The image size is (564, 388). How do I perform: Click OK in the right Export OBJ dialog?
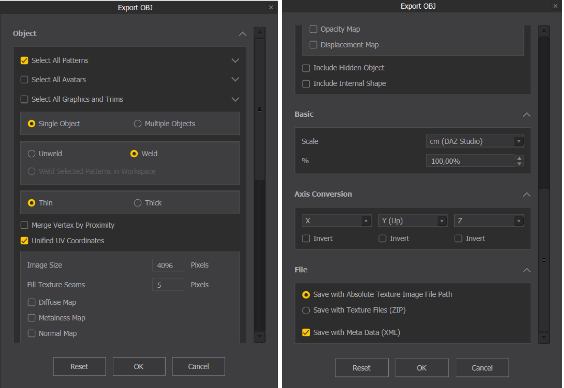[x=422, y=368]
